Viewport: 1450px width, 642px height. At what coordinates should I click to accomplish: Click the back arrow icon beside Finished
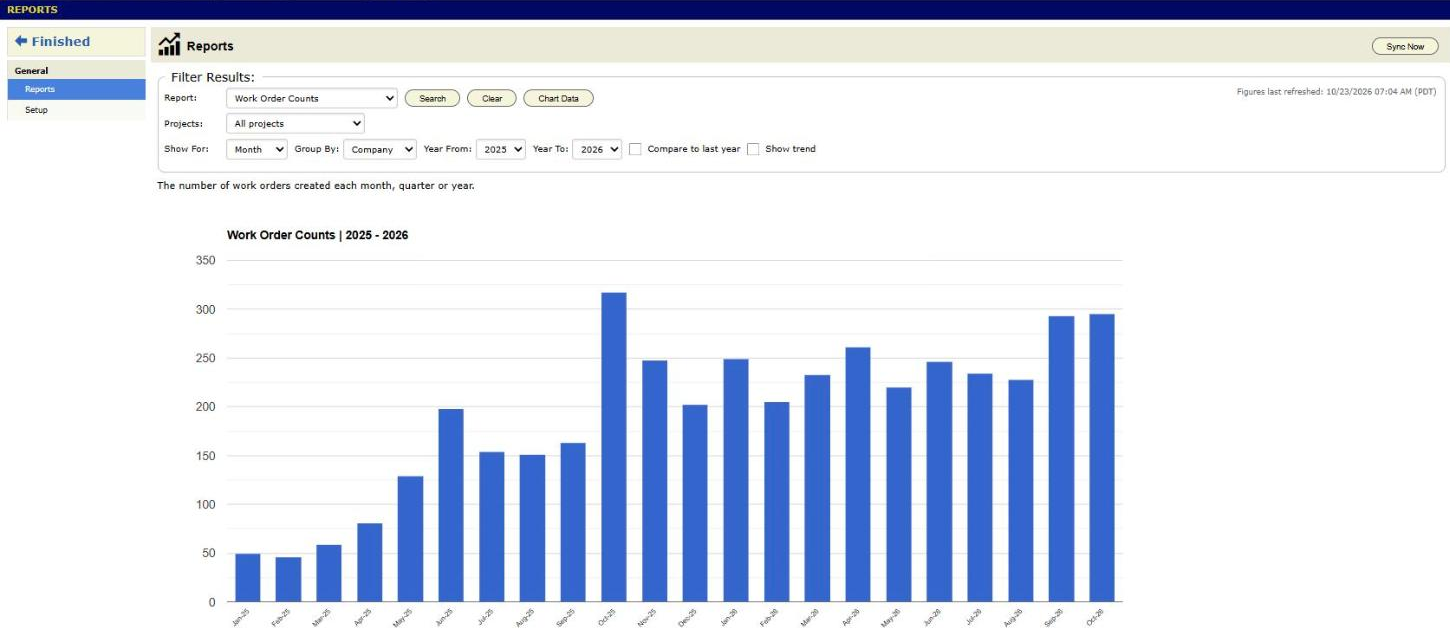pos(21,41)
